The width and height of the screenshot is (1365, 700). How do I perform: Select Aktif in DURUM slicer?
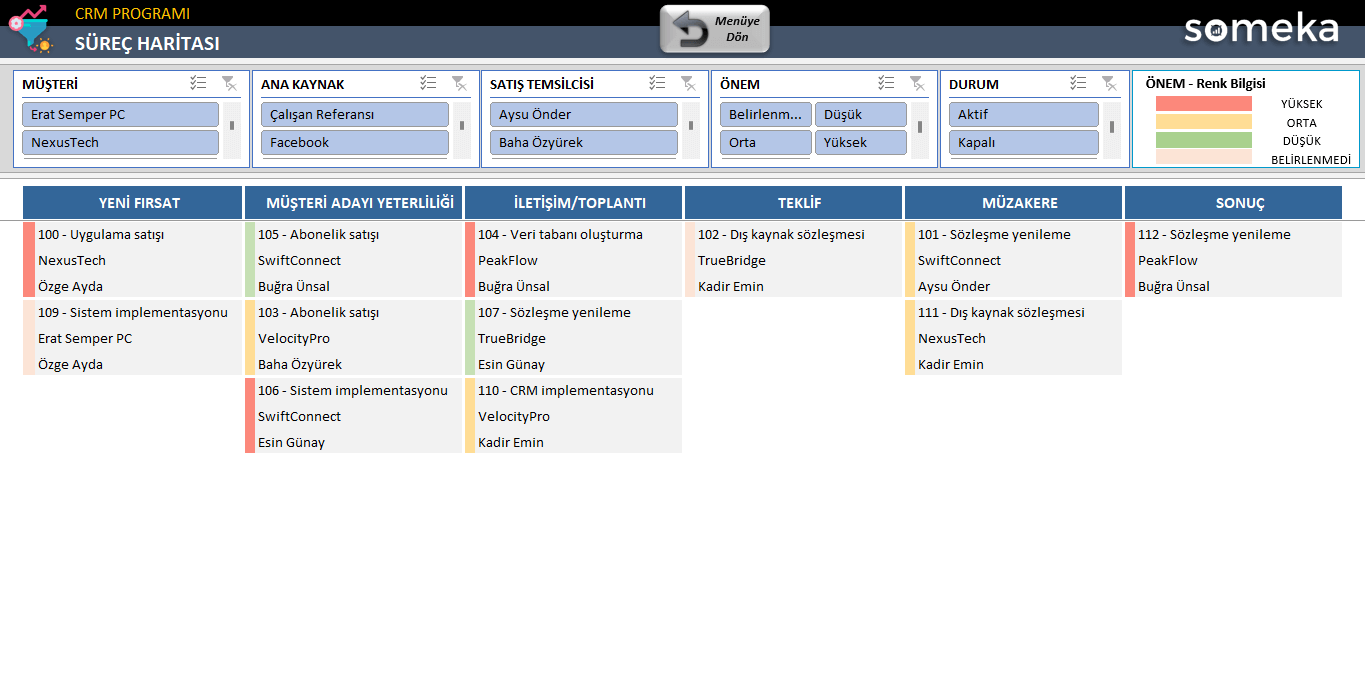click(1023, 114)
